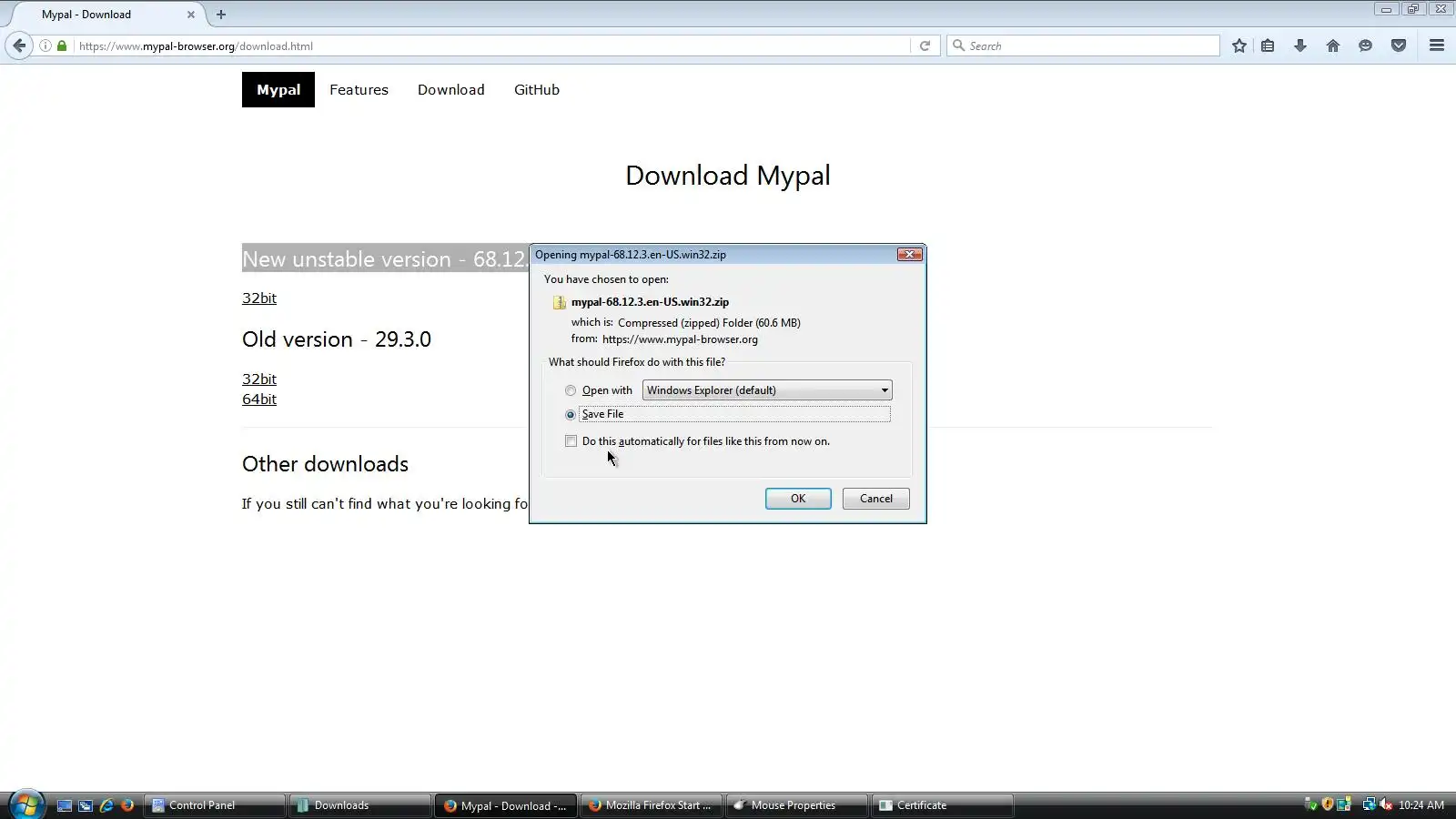Click the green padlock security icon

tap(62, 45)
